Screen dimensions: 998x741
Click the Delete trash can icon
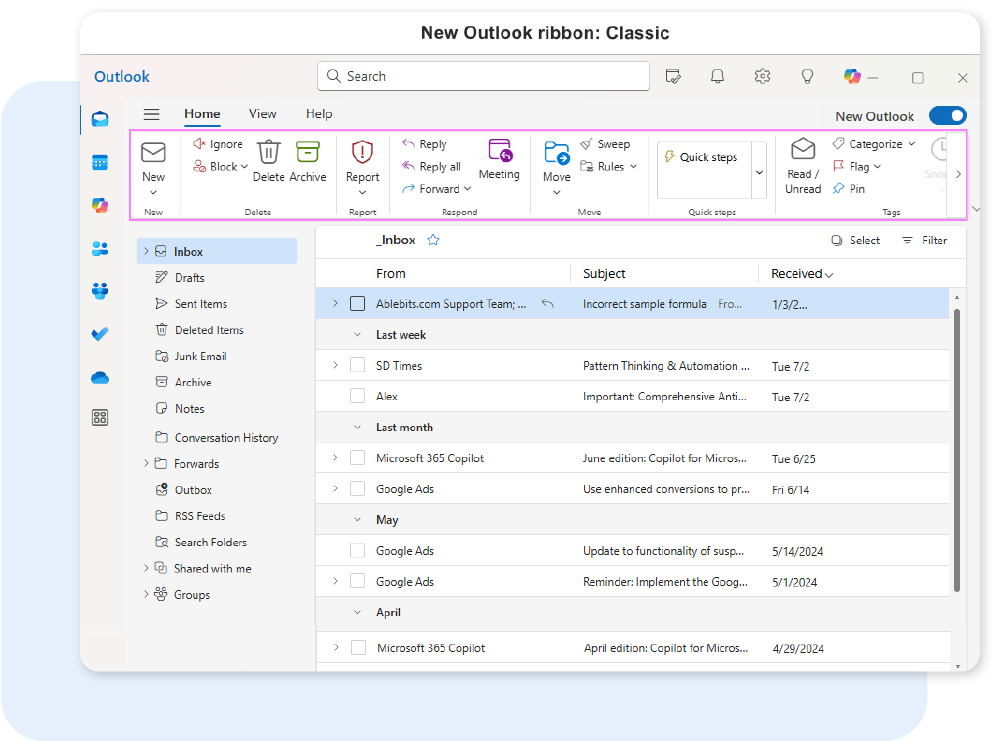point(268,153)
